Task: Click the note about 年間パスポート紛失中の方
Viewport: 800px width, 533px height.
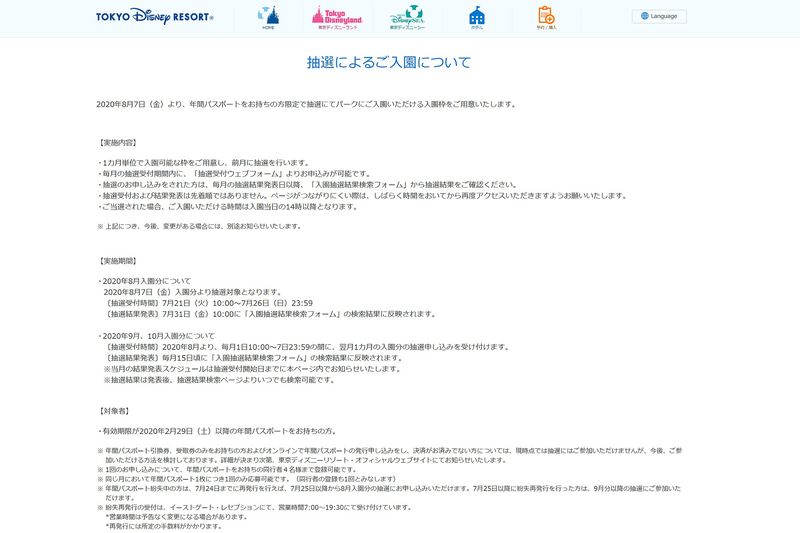Action: click(x=389, y=493)
